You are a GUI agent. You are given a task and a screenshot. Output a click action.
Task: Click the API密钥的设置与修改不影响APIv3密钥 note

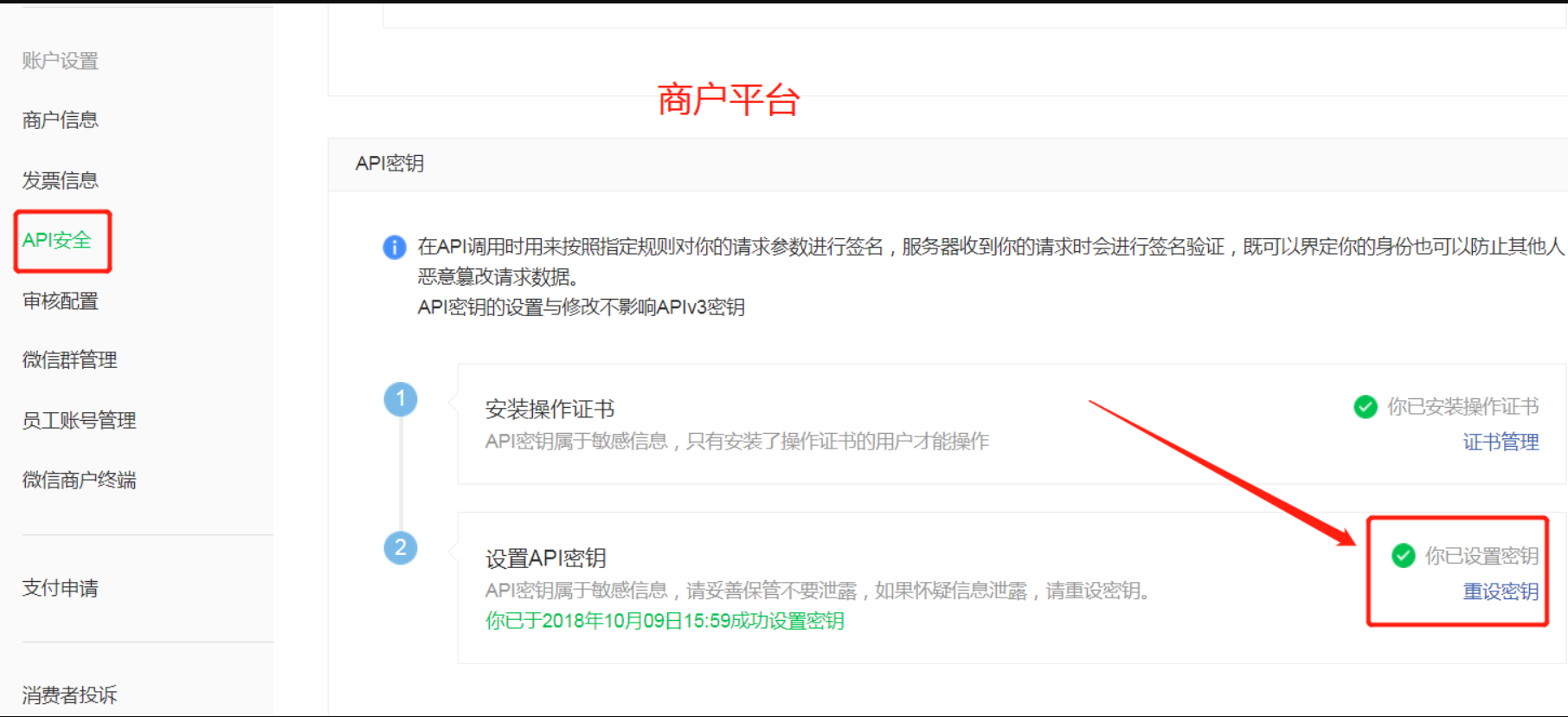coord(582,307)
